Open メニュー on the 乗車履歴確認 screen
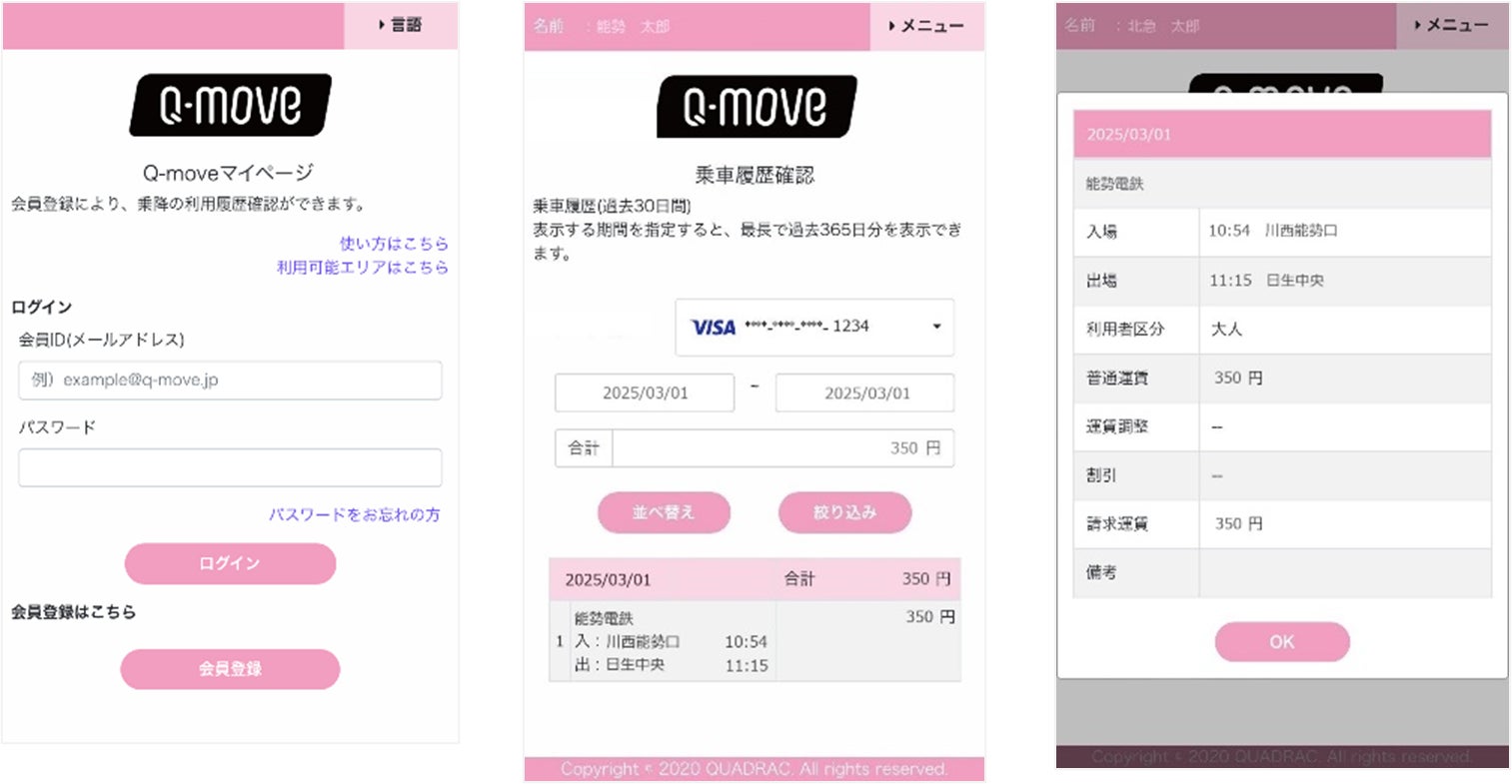The width and height of the screenshot is (1512, 784). click(x=927, y=26)
